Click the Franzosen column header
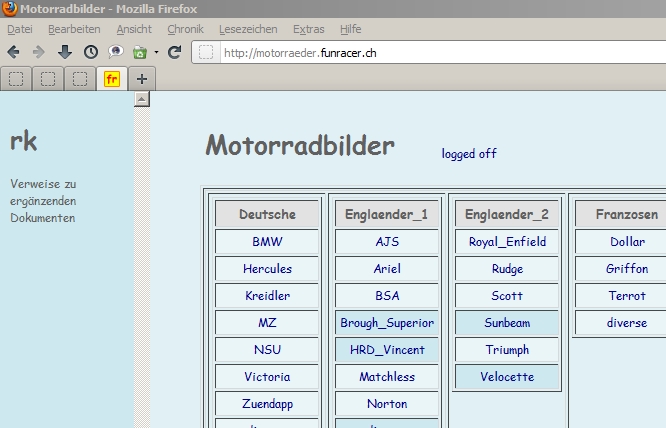666x428 pixels. pyautogui.click(x=621, y=214)
